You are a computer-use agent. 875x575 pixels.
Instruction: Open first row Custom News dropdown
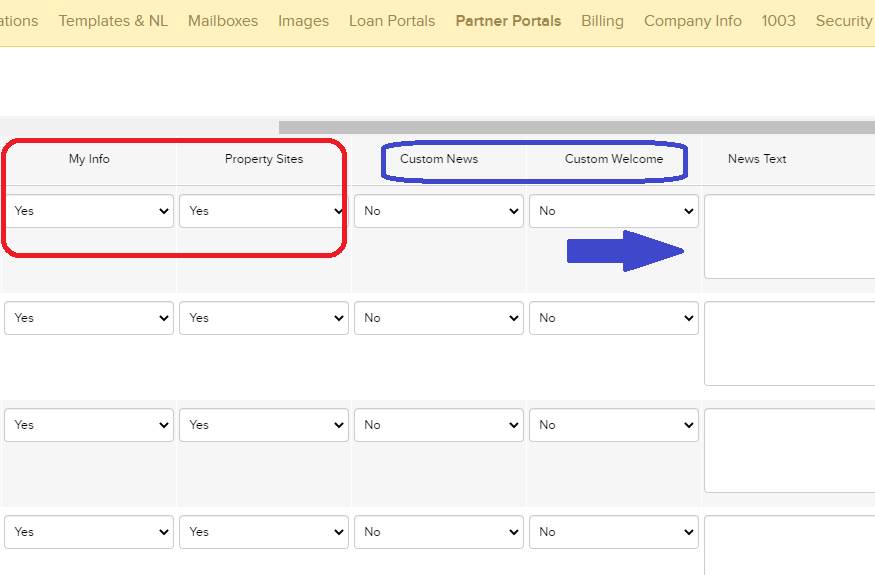(439, 211)
